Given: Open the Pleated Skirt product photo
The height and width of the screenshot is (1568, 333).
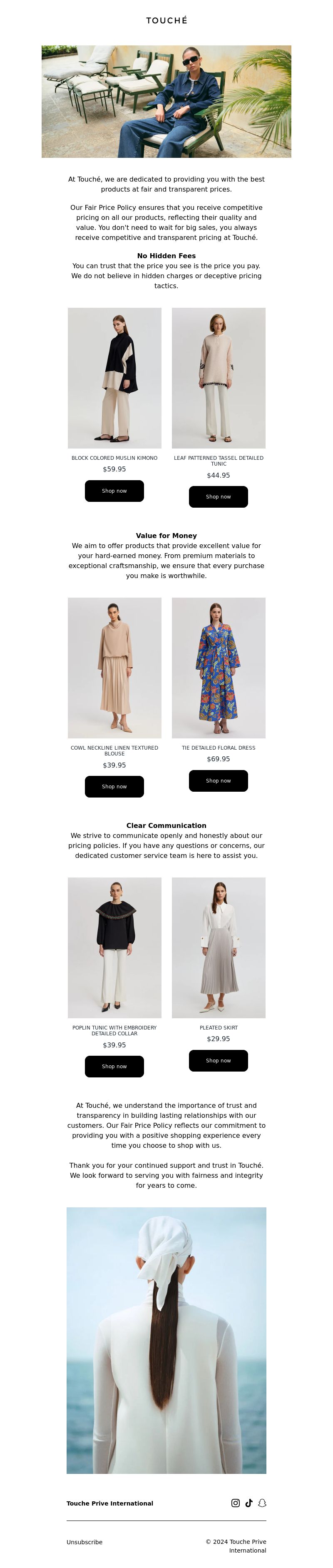Looking at the screenshot, I should point(219,948).
